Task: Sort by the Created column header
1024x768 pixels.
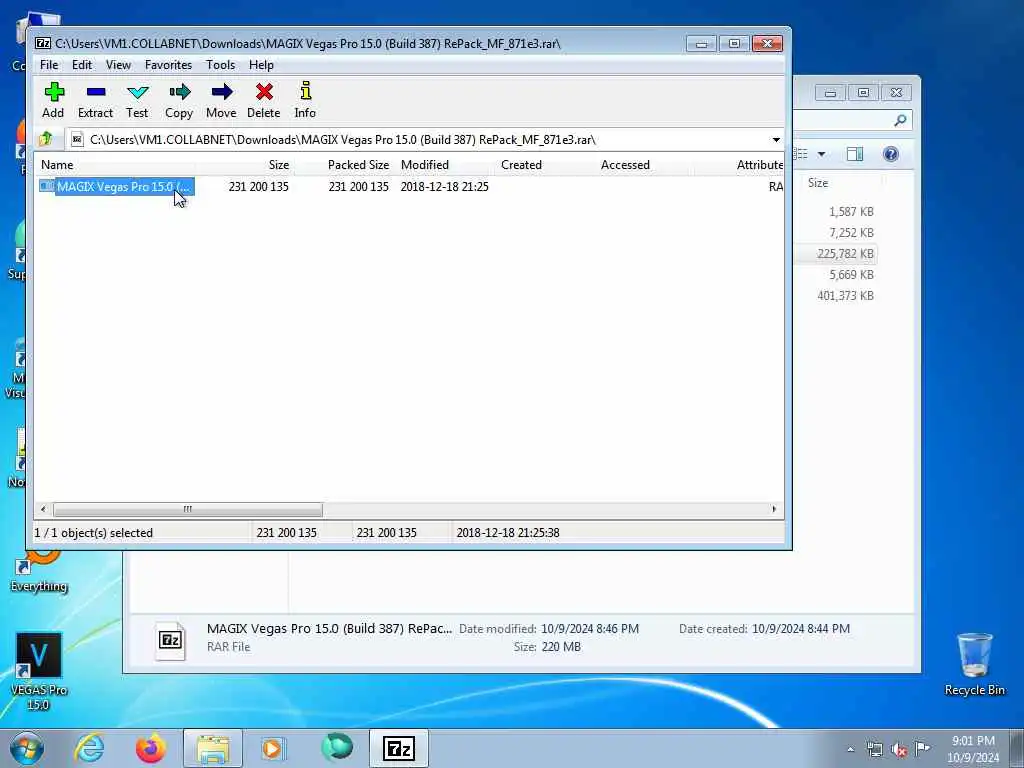Action: point(521,165)
